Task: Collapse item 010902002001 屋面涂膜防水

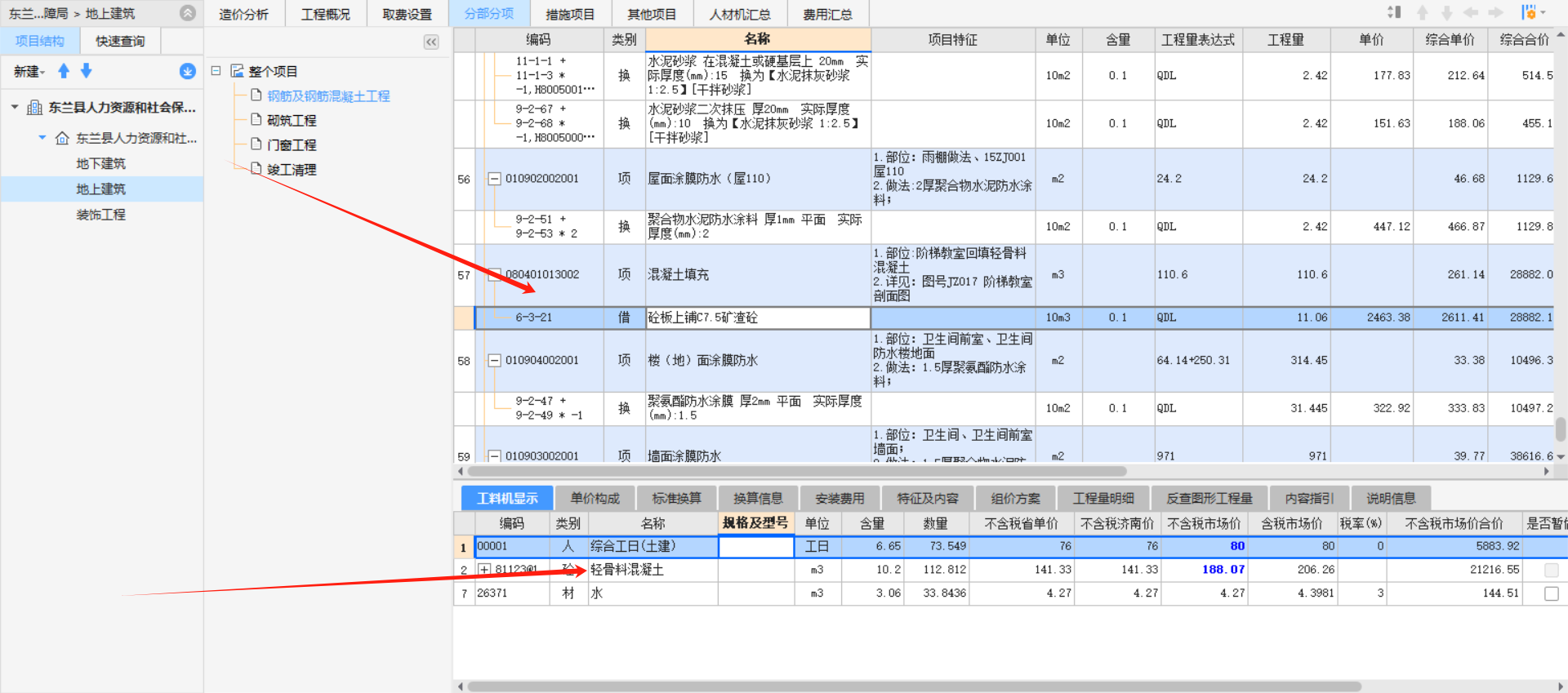Action: point(494,179)
